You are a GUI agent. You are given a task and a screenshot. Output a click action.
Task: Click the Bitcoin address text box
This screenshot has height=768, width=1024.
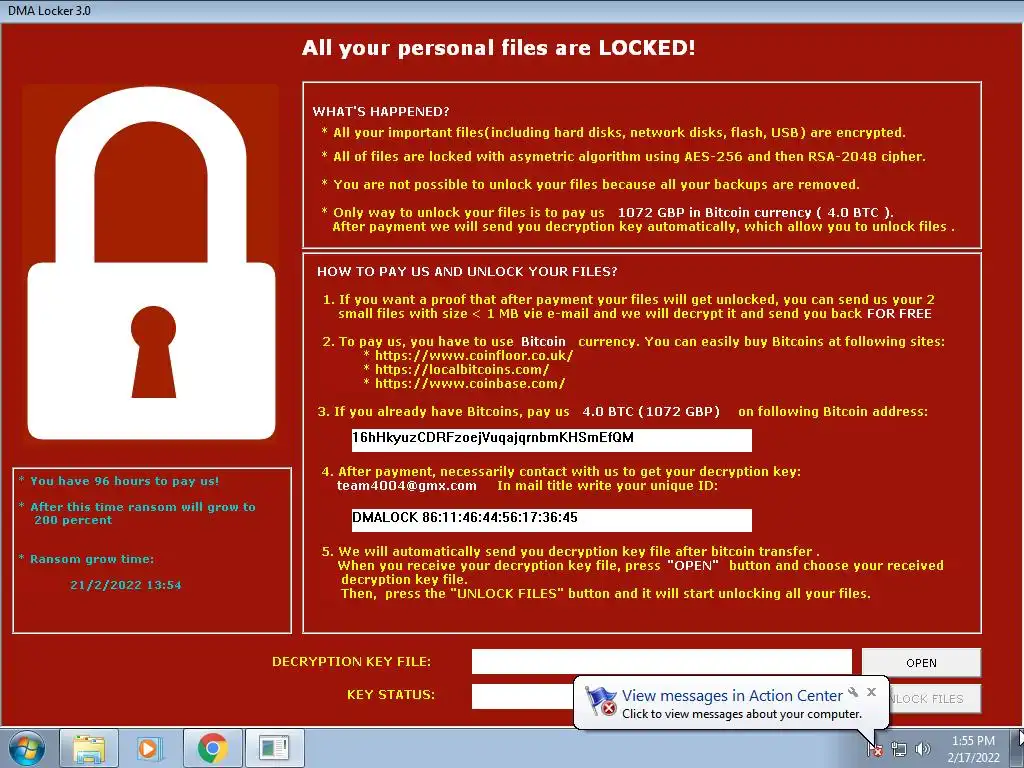(552, 440)
